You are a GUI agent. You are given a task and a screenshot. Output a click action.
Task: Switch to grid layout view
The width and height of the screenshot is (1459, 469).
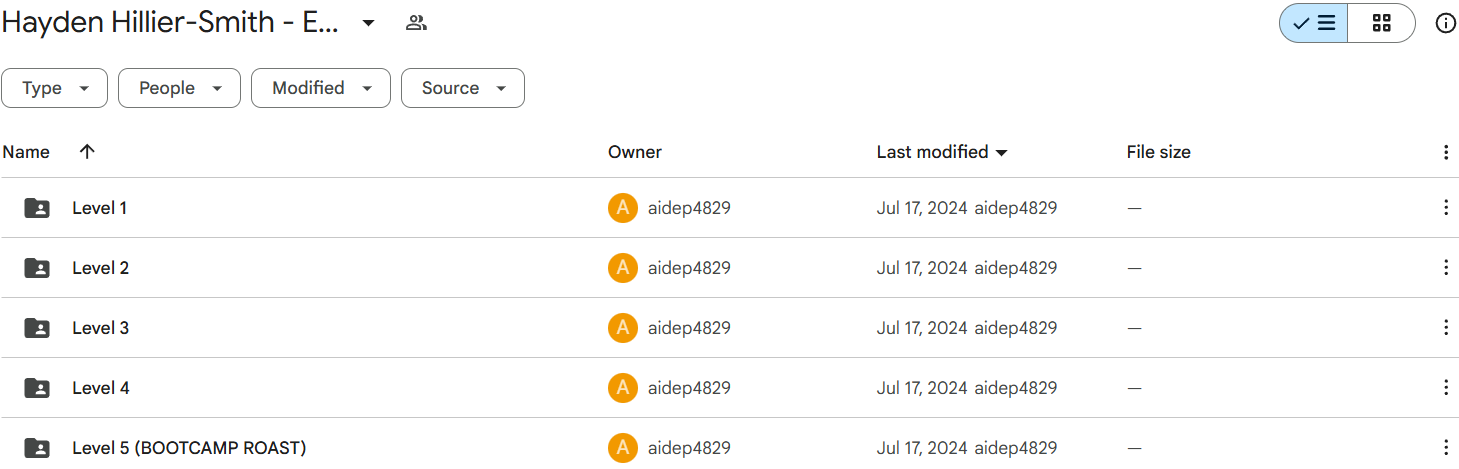1381,23
